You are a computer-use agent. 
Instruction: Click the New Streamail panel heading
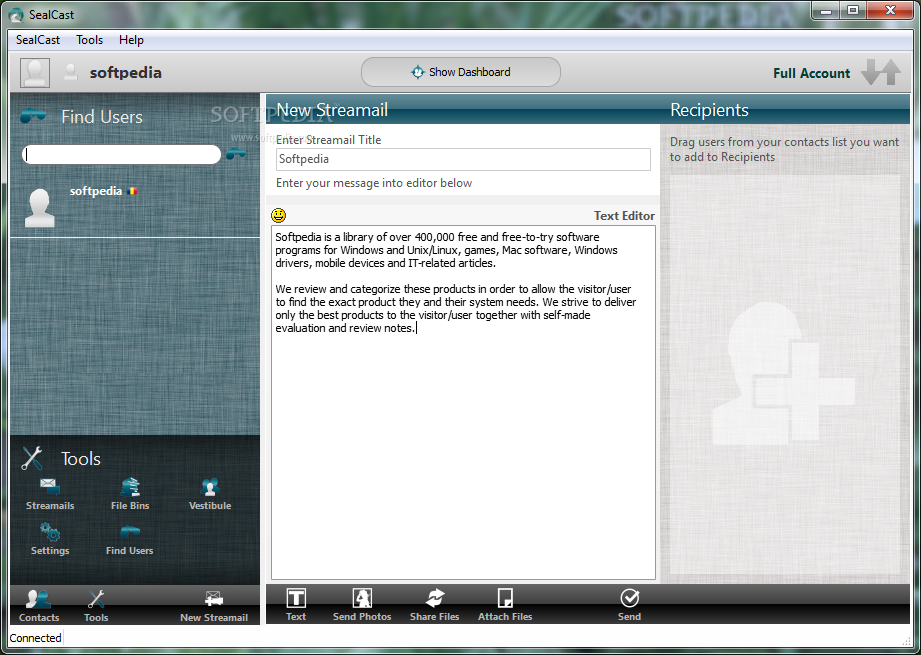click(x=332, y=110)
